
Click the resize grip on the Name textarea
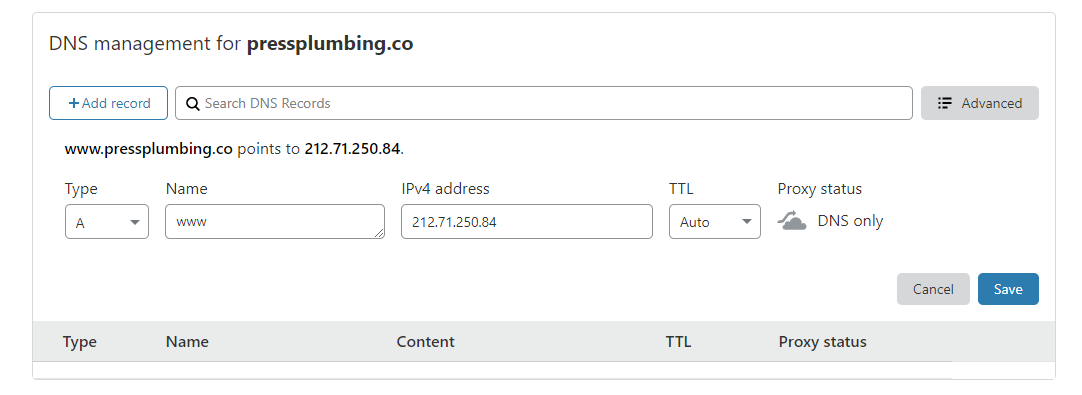(379, 233)
